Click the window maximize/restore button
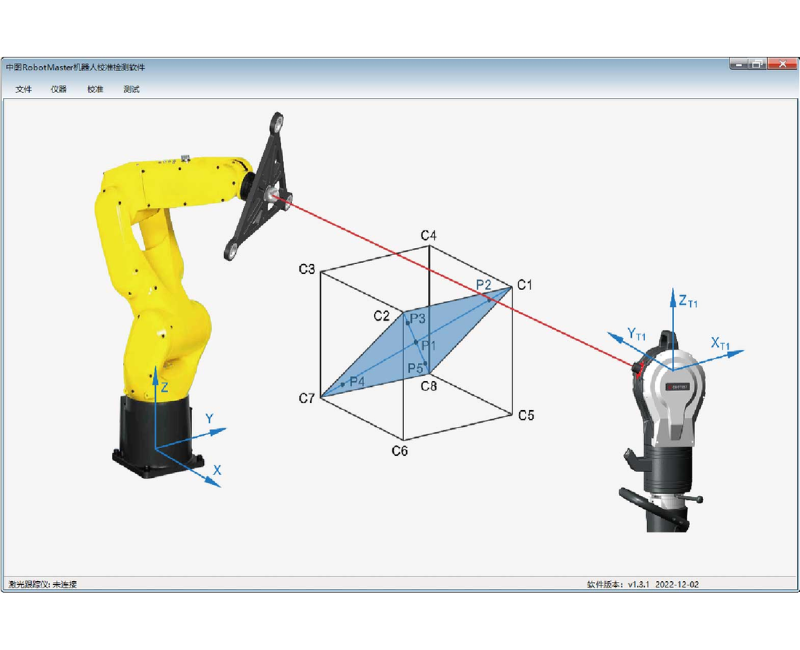This screenshot has width=800, height=650. click(758, 64)
